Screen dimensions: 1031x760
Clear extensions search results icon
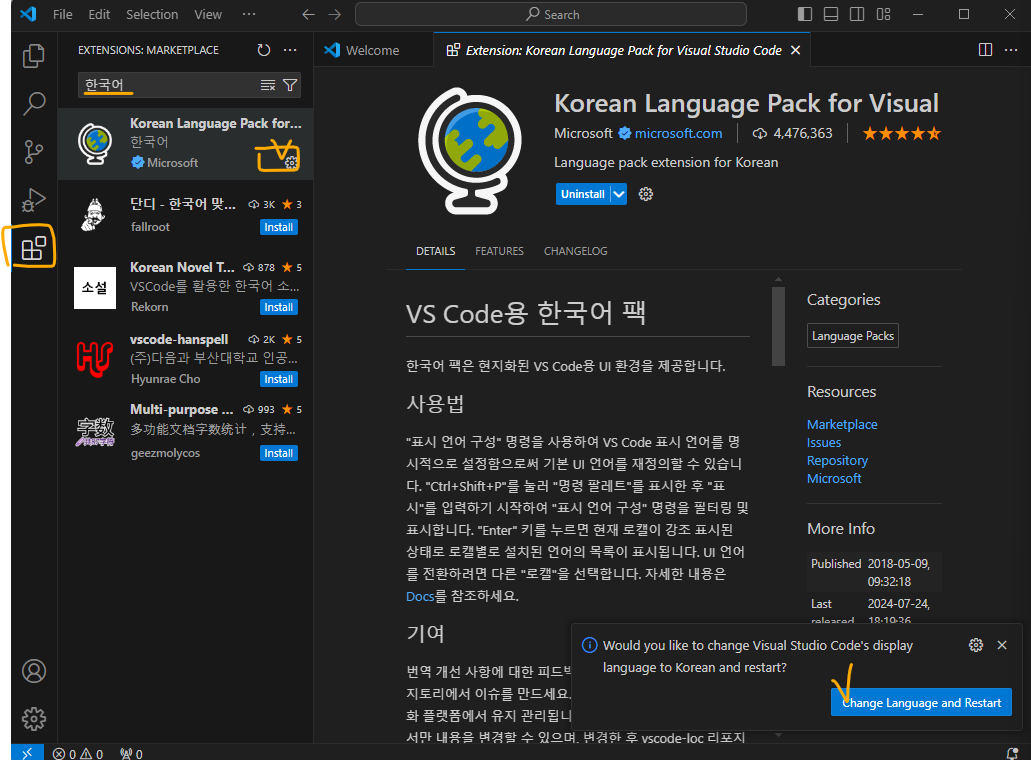click(x=268, y=85)
